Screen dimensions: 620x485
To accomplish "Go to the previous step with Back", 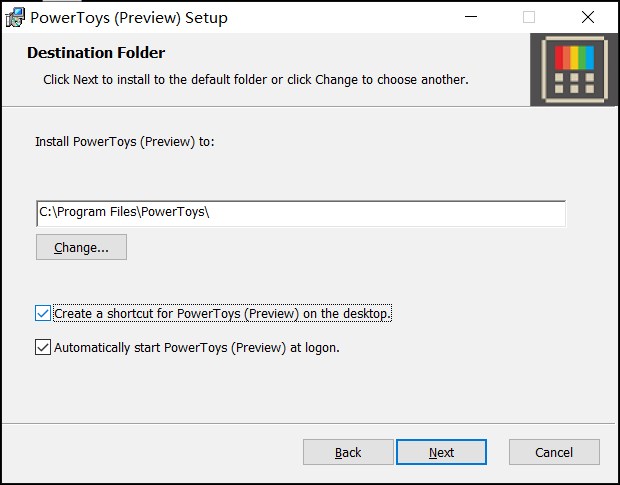I will 348,452.
